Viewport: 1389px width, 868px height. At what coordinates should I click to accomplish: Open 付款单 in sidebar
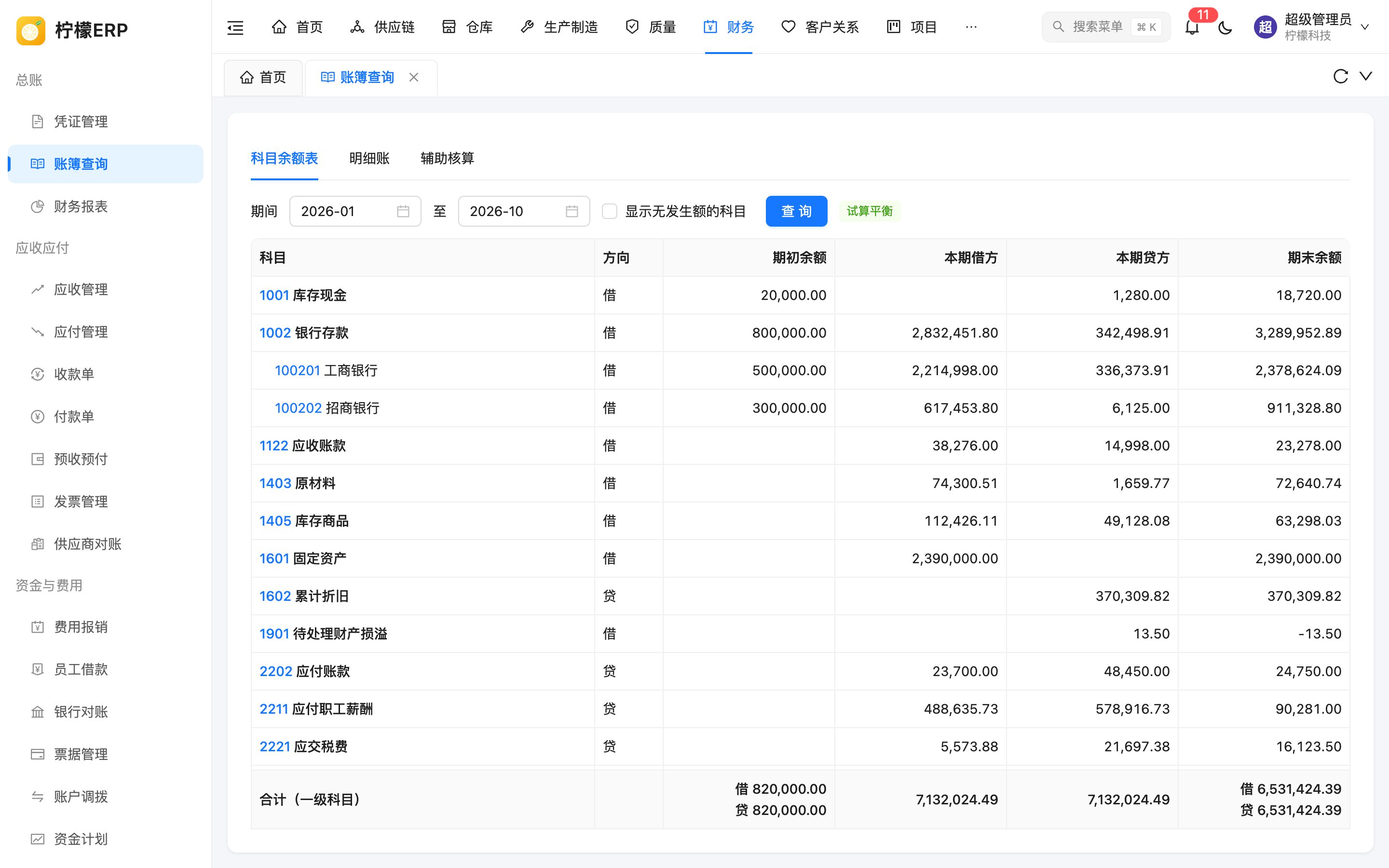pyautogui.click(x=106, y=417)
